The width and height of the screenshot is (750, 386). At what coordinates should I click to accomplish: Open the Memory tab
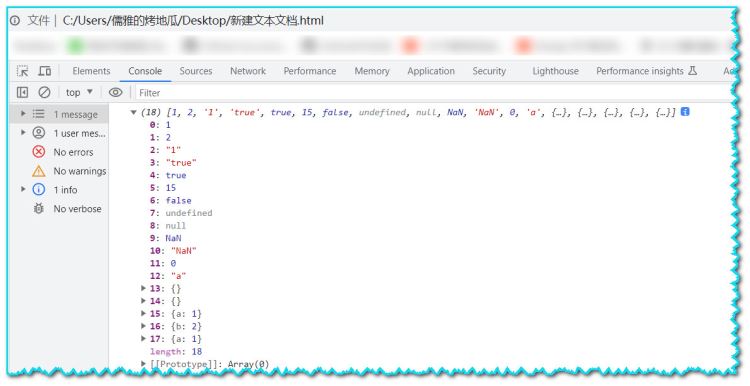[372, 71]
